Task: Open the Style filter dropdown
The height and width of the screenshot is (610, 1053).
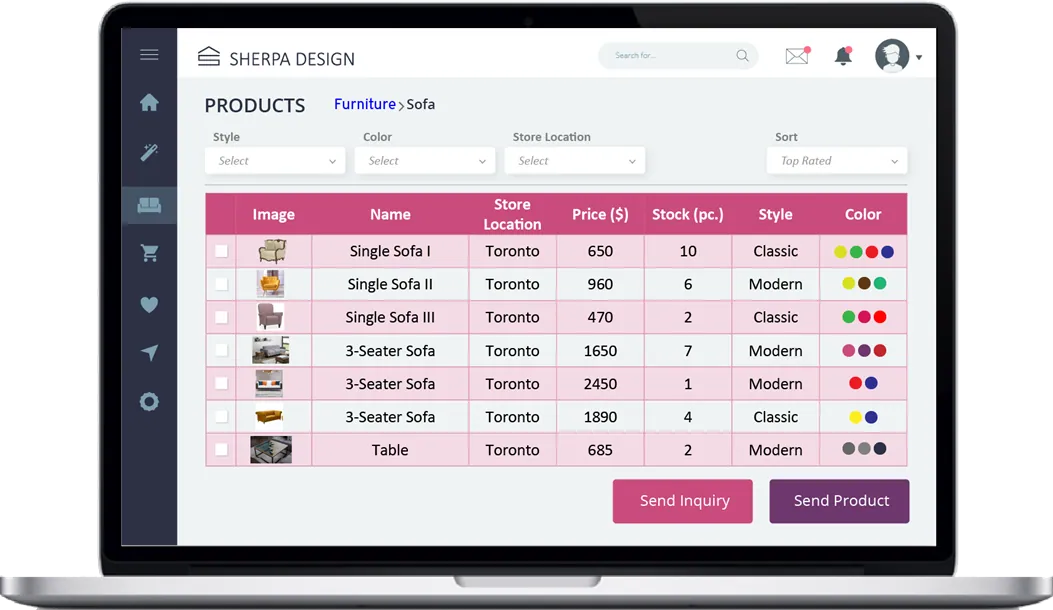Action: tap(275, 161)
